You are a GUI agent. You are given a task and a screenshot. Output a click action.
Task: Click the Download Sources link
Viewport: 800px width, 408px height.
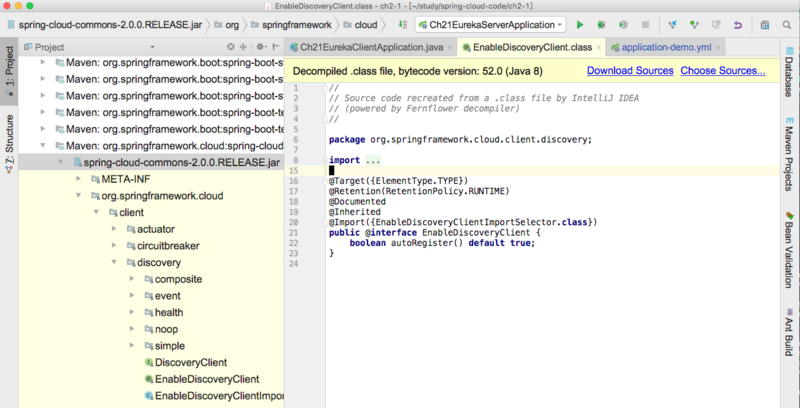[x=628, y=71]
